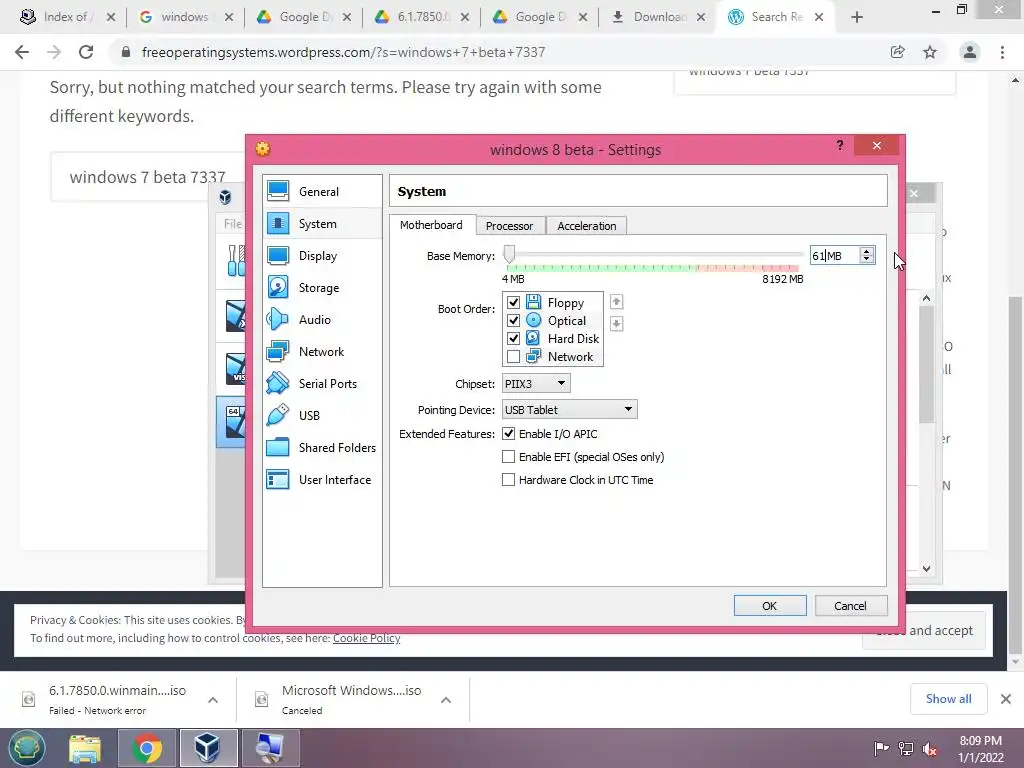The image size is (1024, 768).
Task: Open the Cookie Policy link
Action: (366, 638)
